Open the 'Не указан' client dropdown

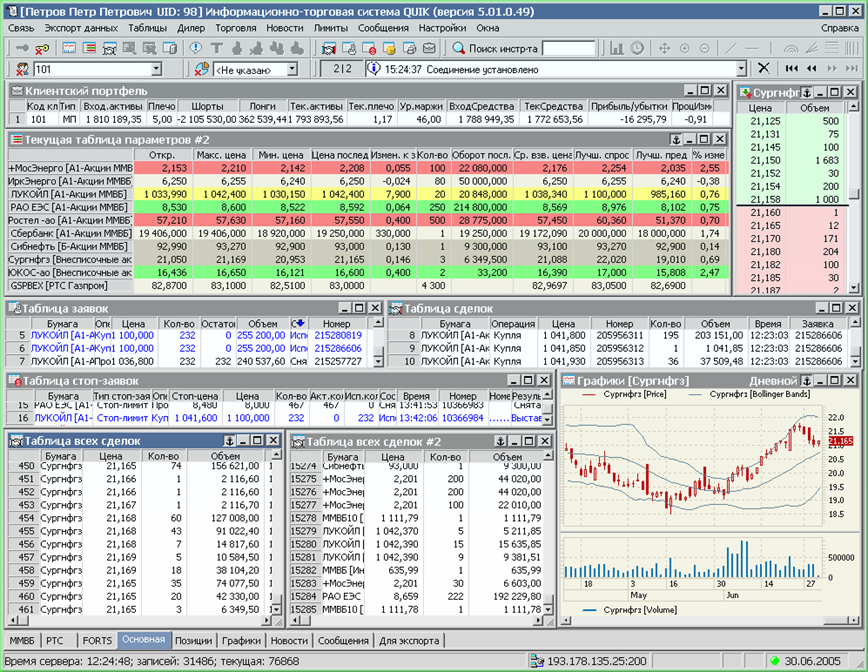(x=291, y=69)
